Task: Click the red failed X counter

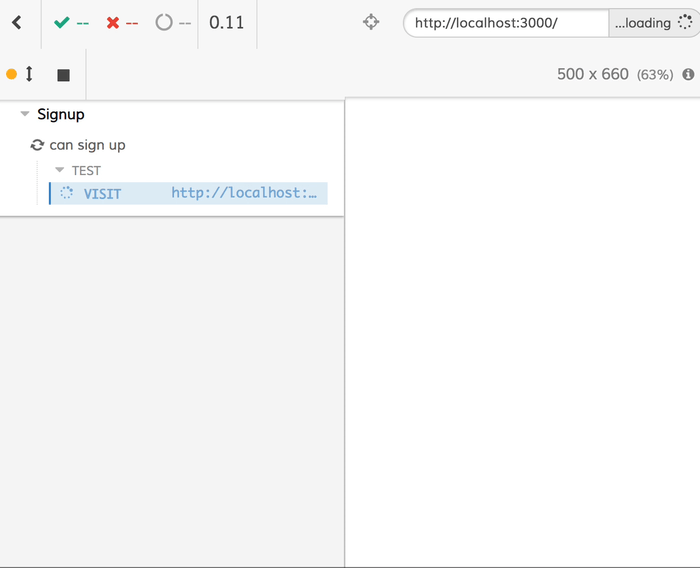Action: point(121,23)
